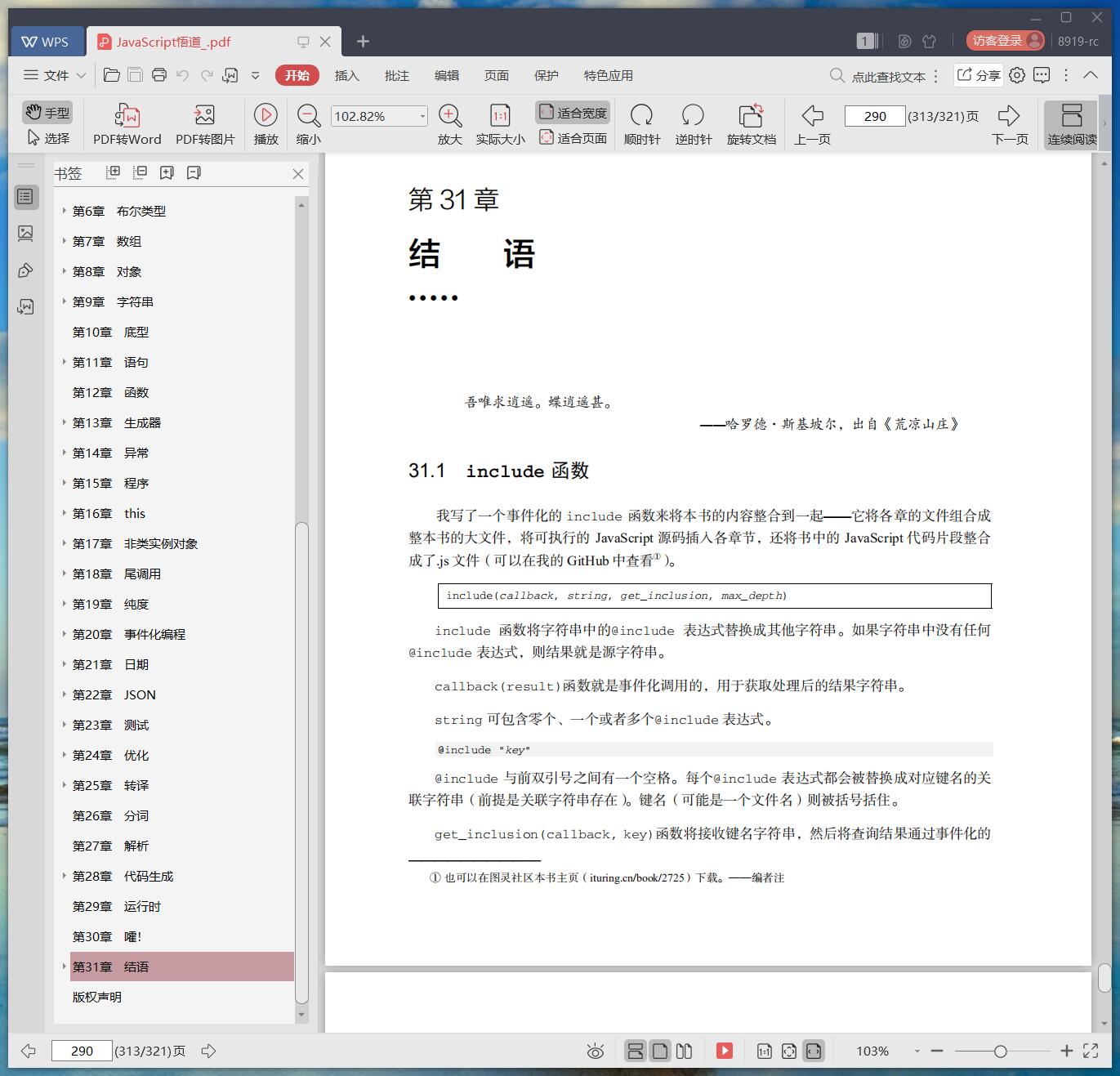Go to 下一页 next page arrow
The width and height of the screenshot is (1120, 1076).
1010,115
